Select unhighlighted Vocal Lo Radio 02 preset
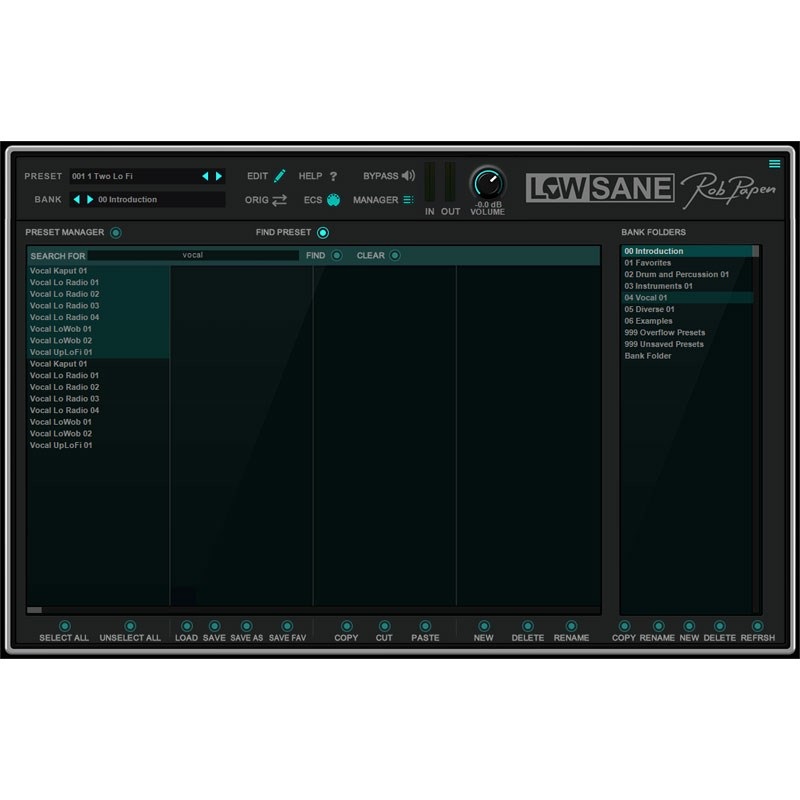800x800 pixels. tap(98, 387)
